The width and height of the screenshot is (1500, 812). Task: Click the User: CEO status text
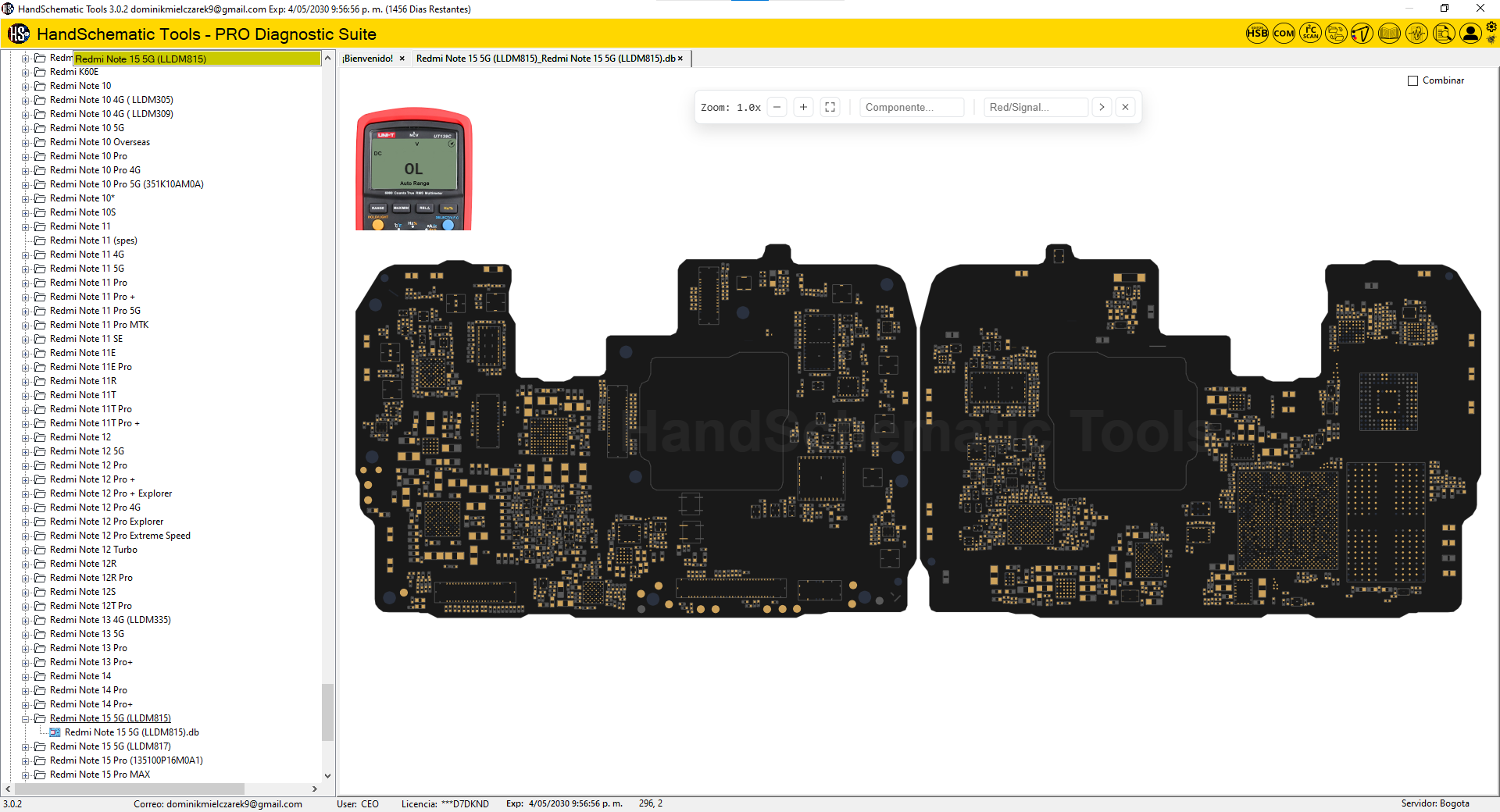pyautogui.click(x=358, y=803)
